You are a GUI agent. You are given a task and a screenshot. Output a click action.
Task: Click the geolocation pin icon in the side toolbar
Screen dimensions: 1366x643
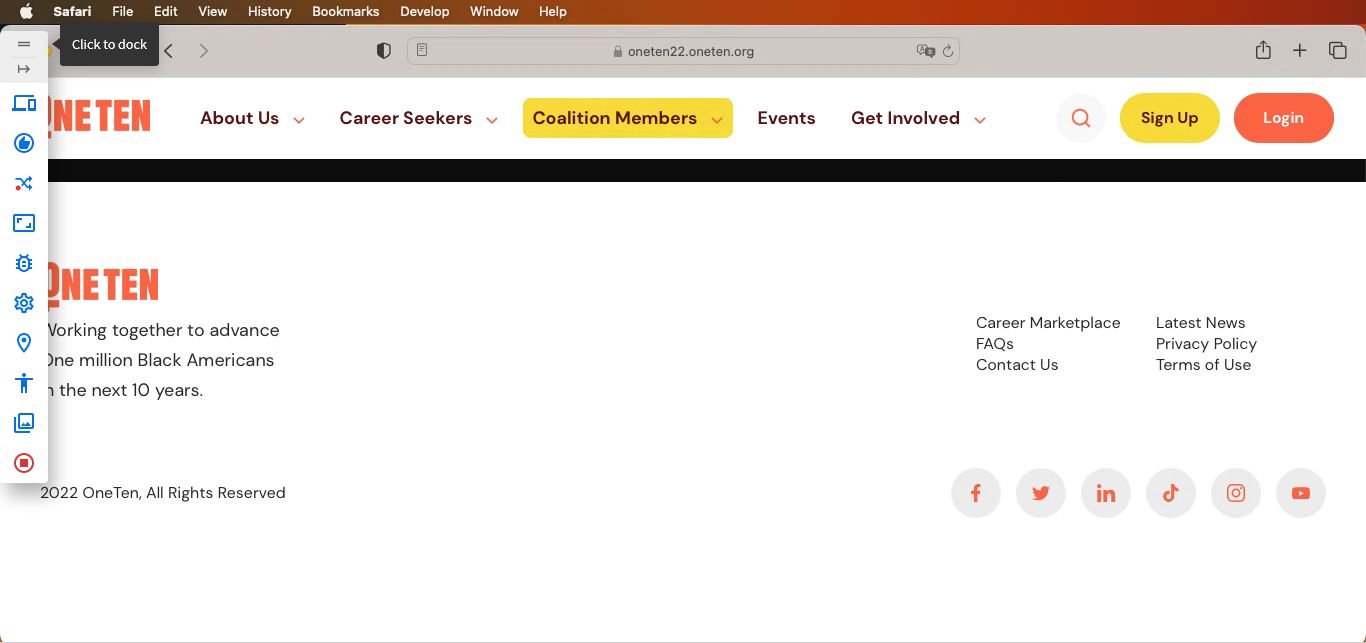pyautogui.click(x=24, y=343)
